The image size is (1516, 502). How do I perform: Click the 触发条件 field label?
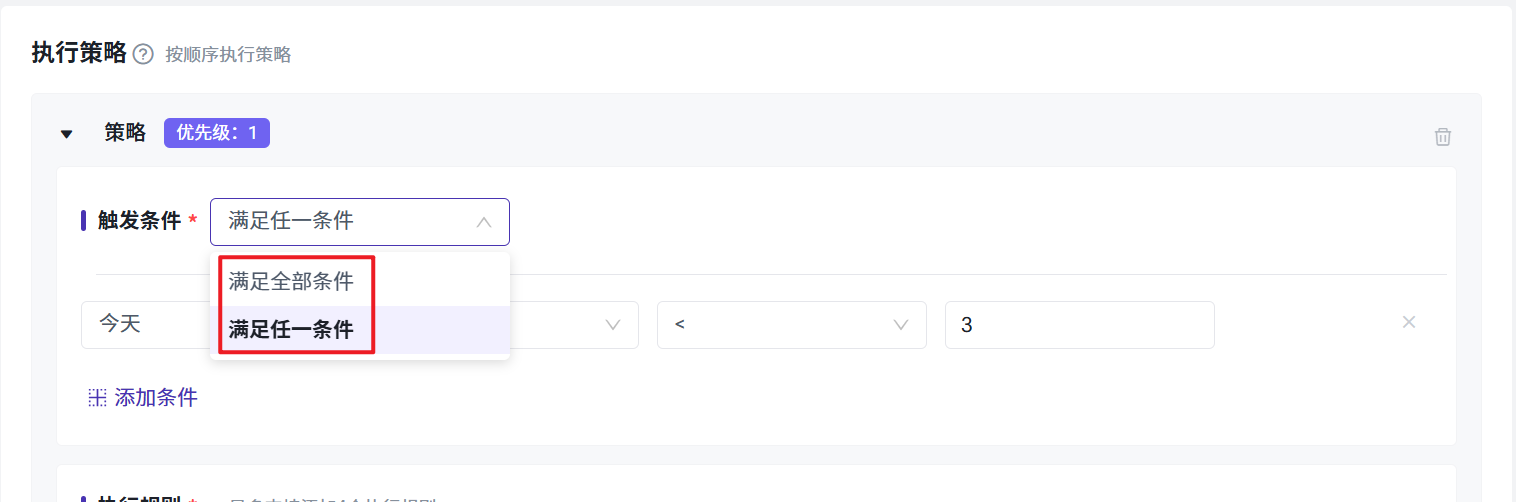click(139, 221)
